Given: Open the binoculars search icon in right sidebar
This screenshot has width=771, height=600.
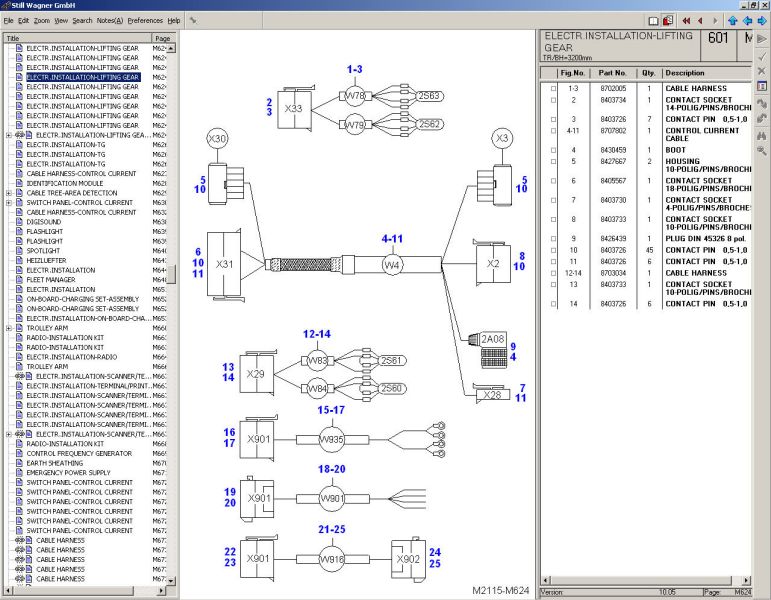Looking at the screenshot, I should 762,134.
